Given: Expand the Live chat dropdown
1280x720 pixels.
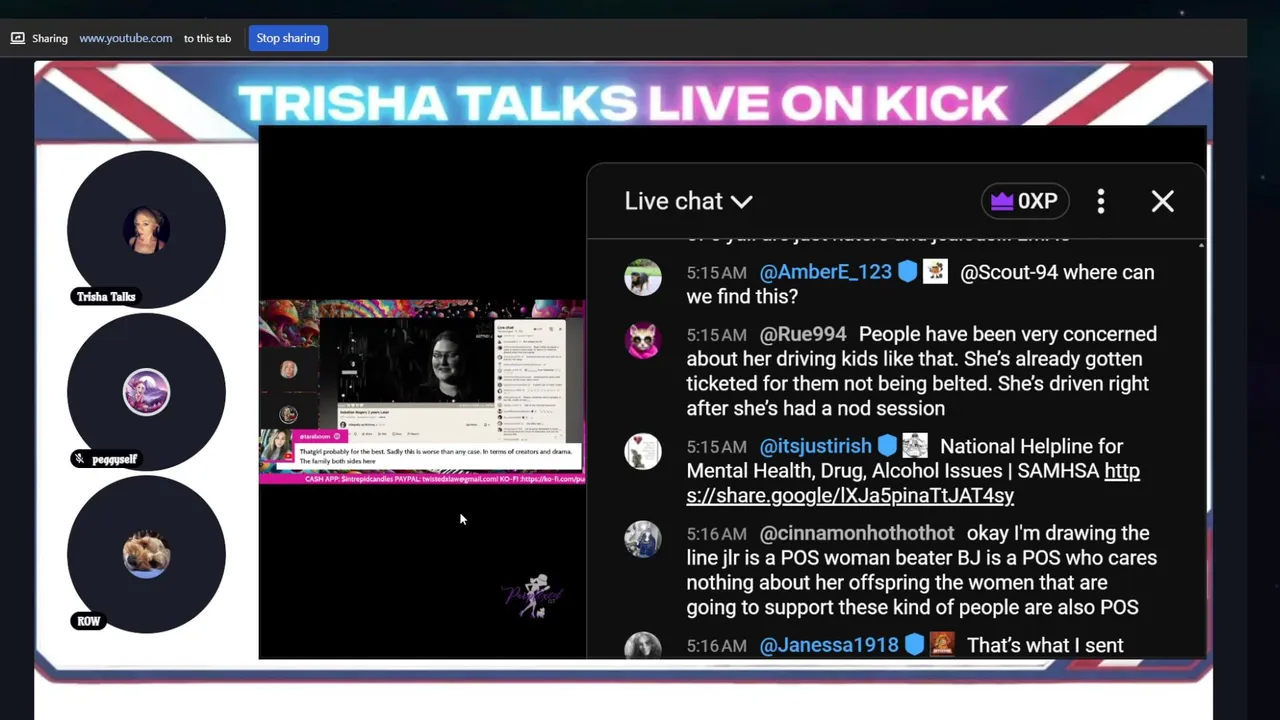Looking at the screenshot, I should pos(688,201).
